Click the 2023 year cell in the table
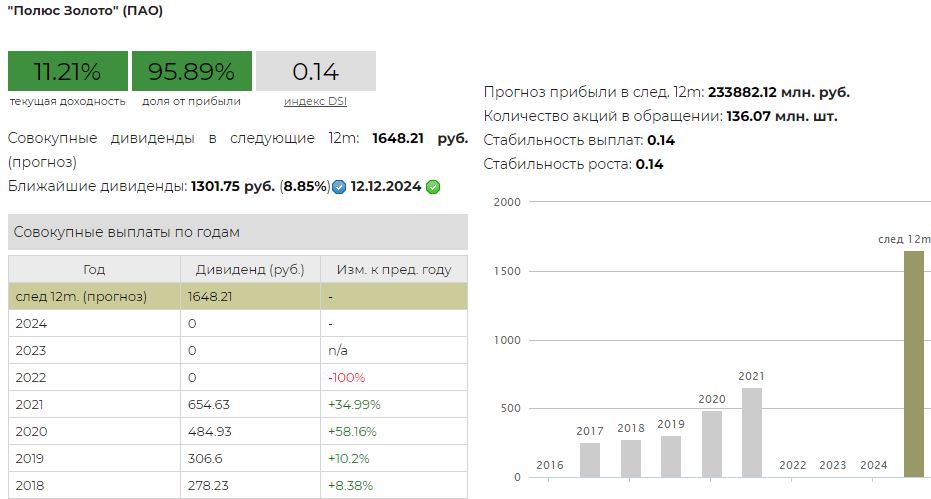931x499 pixels. coord(94,350)
